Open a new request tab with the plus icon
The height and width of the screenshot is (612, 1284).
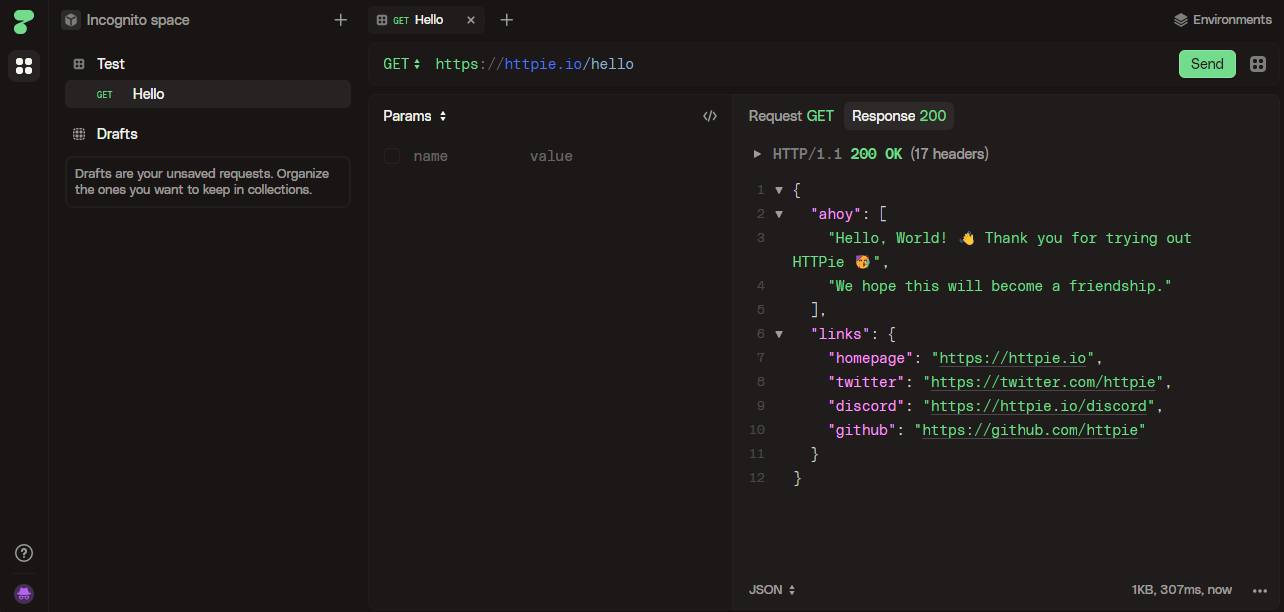[x=506, y=19]
